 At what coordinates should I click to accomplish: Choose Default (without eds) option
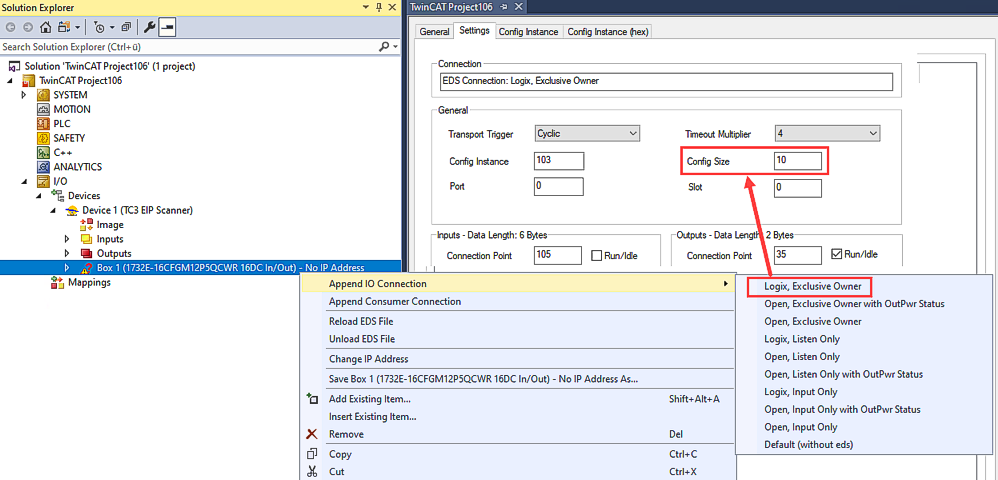[808, 444]
